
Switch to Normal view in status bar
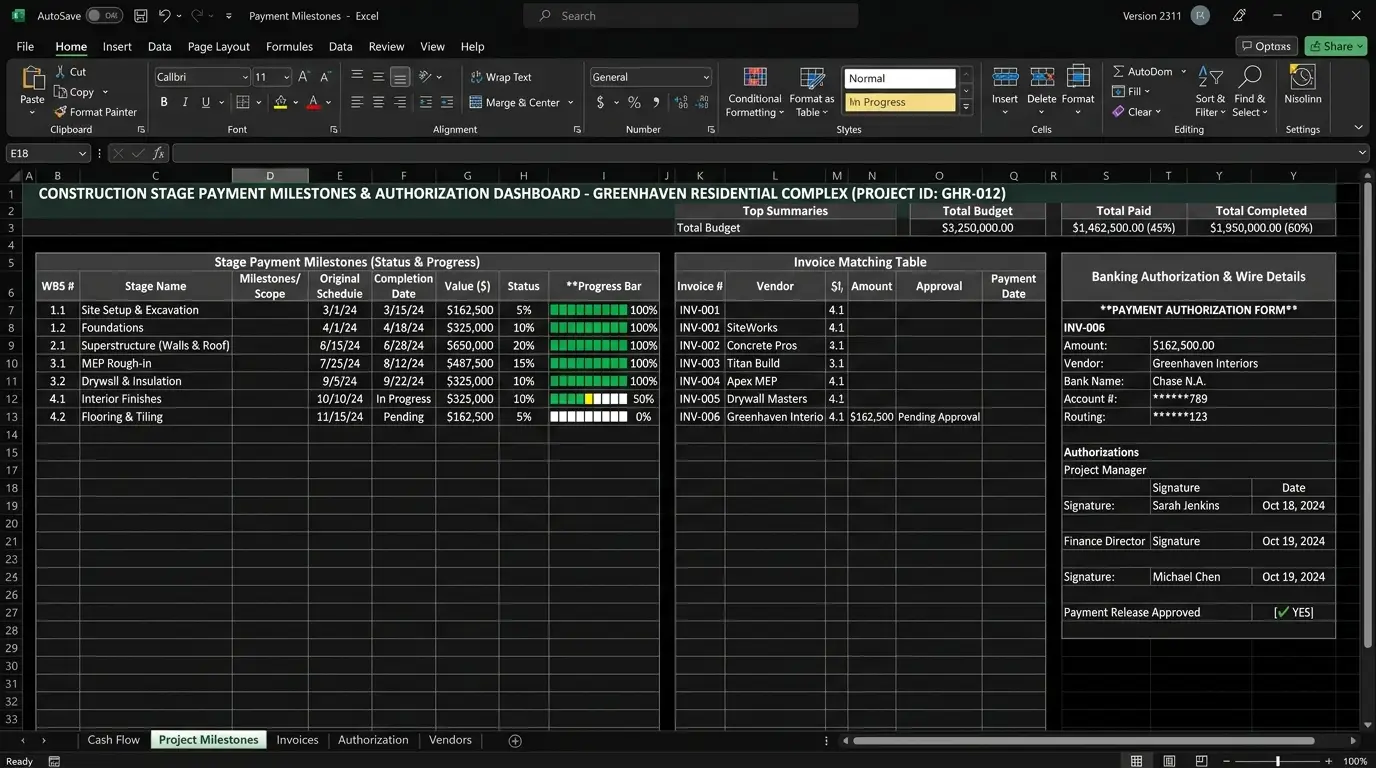tap(1136, 761)
